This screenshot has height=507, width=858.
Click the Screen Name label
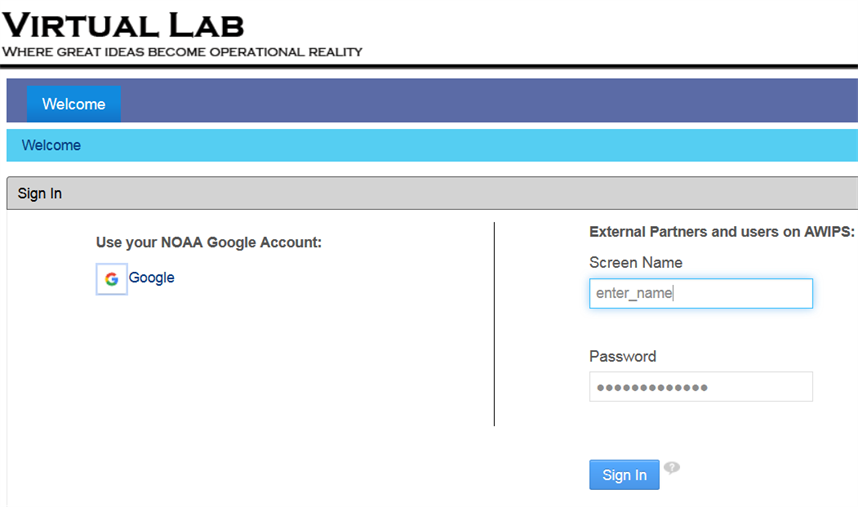pyautogui.click(x=636, y=263)
